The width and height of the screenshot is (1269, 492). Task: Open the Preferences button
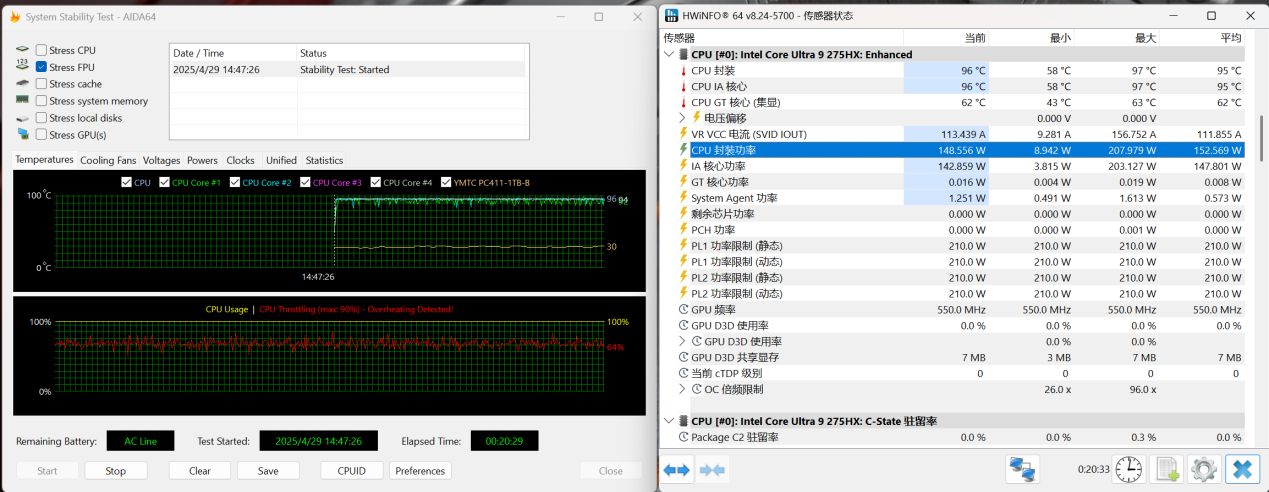pyautogui.click(x=420, y=470)
